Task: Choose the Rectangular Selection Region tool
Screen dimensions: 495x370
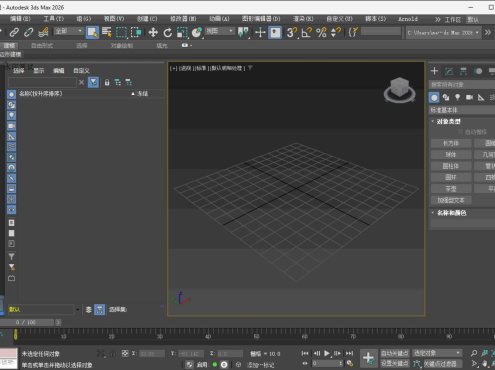Action: click(x=121, y=32)
